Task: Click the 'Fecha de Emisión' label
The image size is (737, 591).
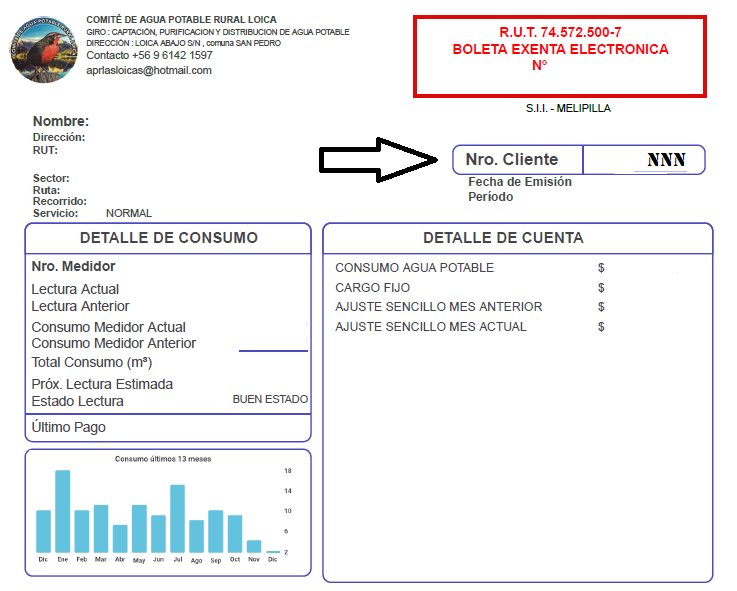Action: pyautogui.click(x=520, y=182)
